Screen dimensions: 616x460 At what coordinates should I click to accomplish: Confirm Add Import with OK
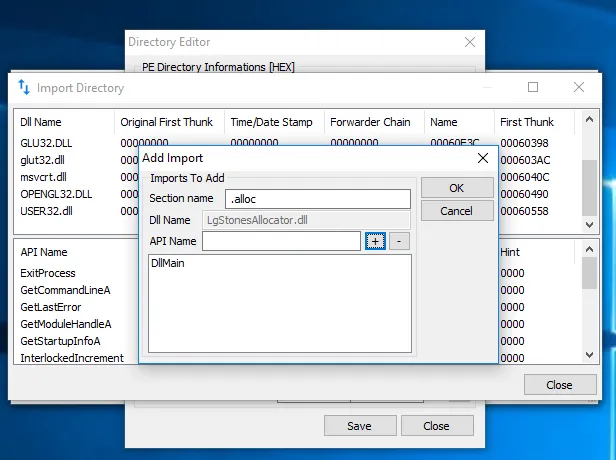[x=457, y=188]
